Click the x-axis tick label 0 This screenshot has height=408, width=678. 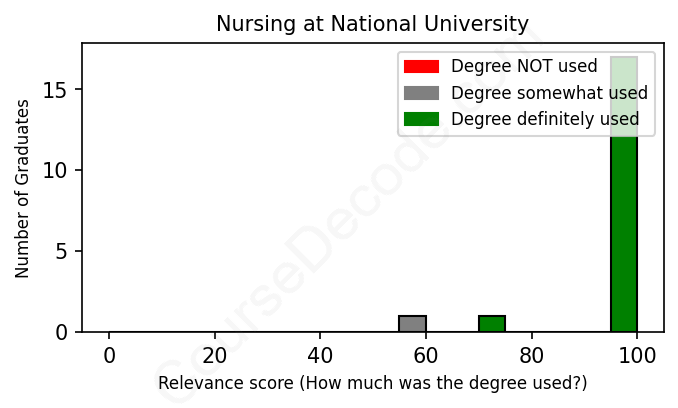pyautogui.click(x=109, y=354)
